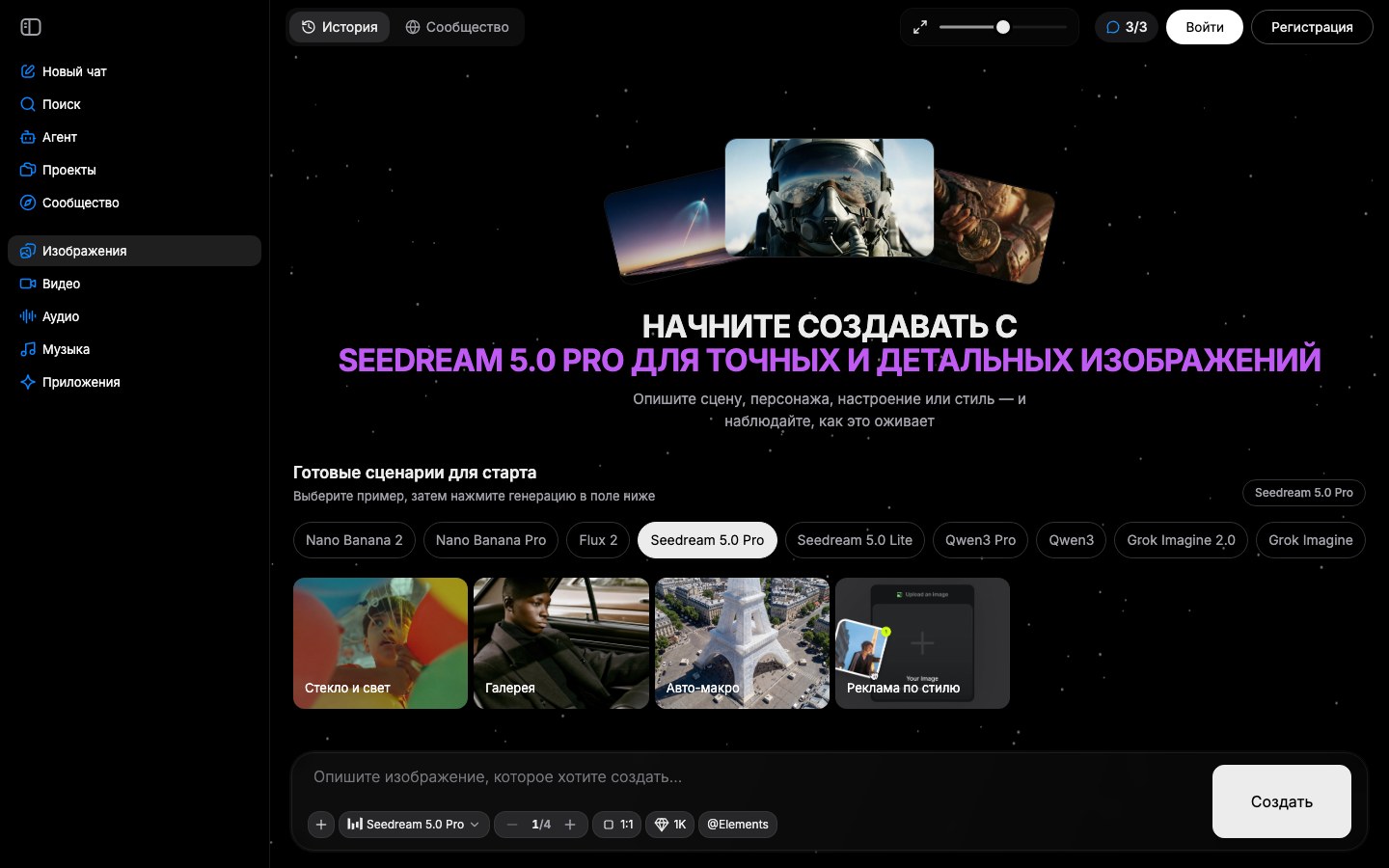The height and width of the screenshot is (868, 1389).
Task: Click the Войти button
Action: click(x=1205, y=27)
